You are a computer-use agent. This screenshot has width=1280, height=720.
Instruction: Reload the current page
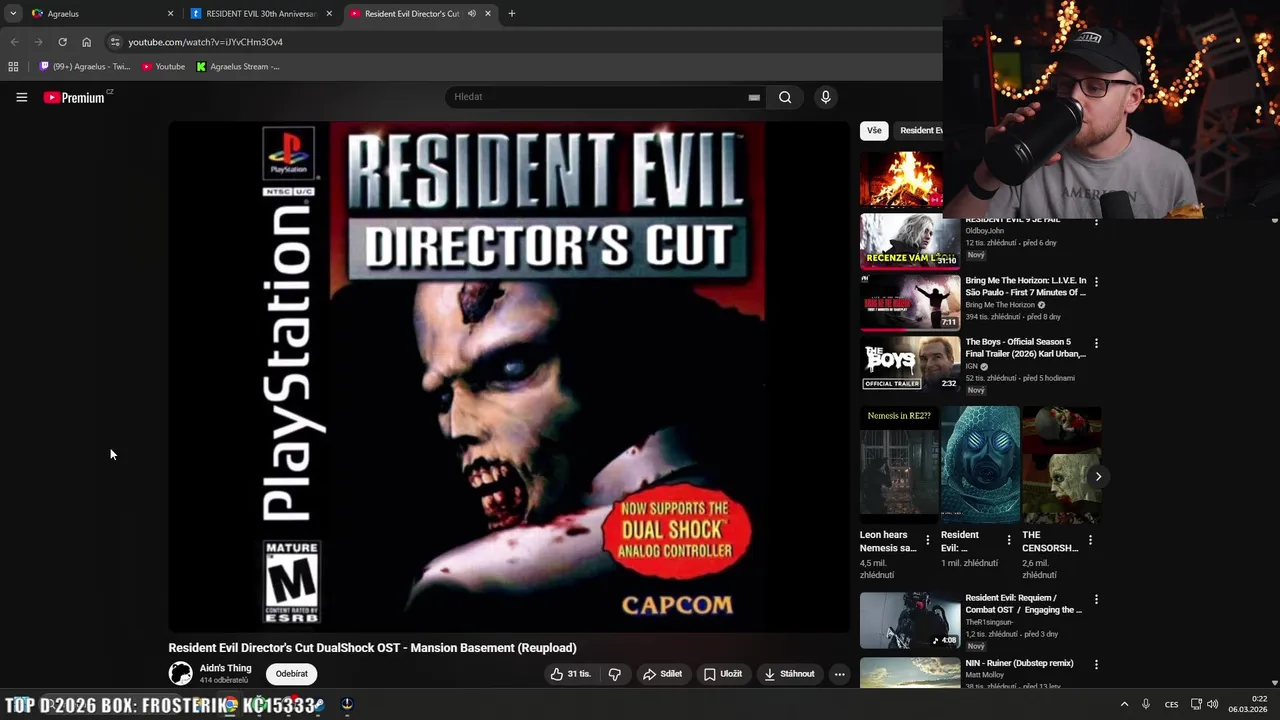(62, 42)
